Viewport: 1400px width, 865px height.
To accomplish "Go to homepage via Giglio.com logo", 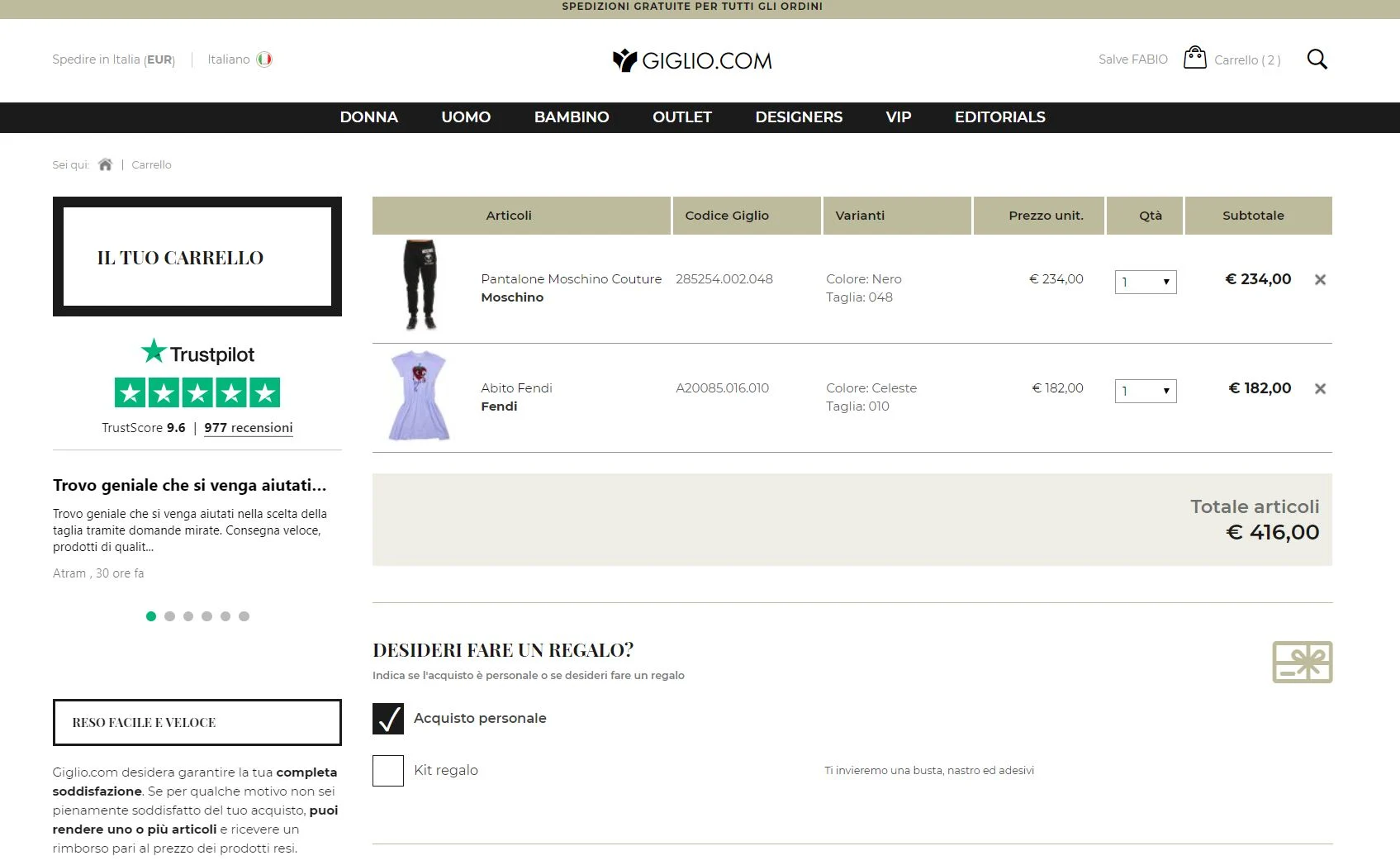I will pyautogui.click(x=692, y=60).
